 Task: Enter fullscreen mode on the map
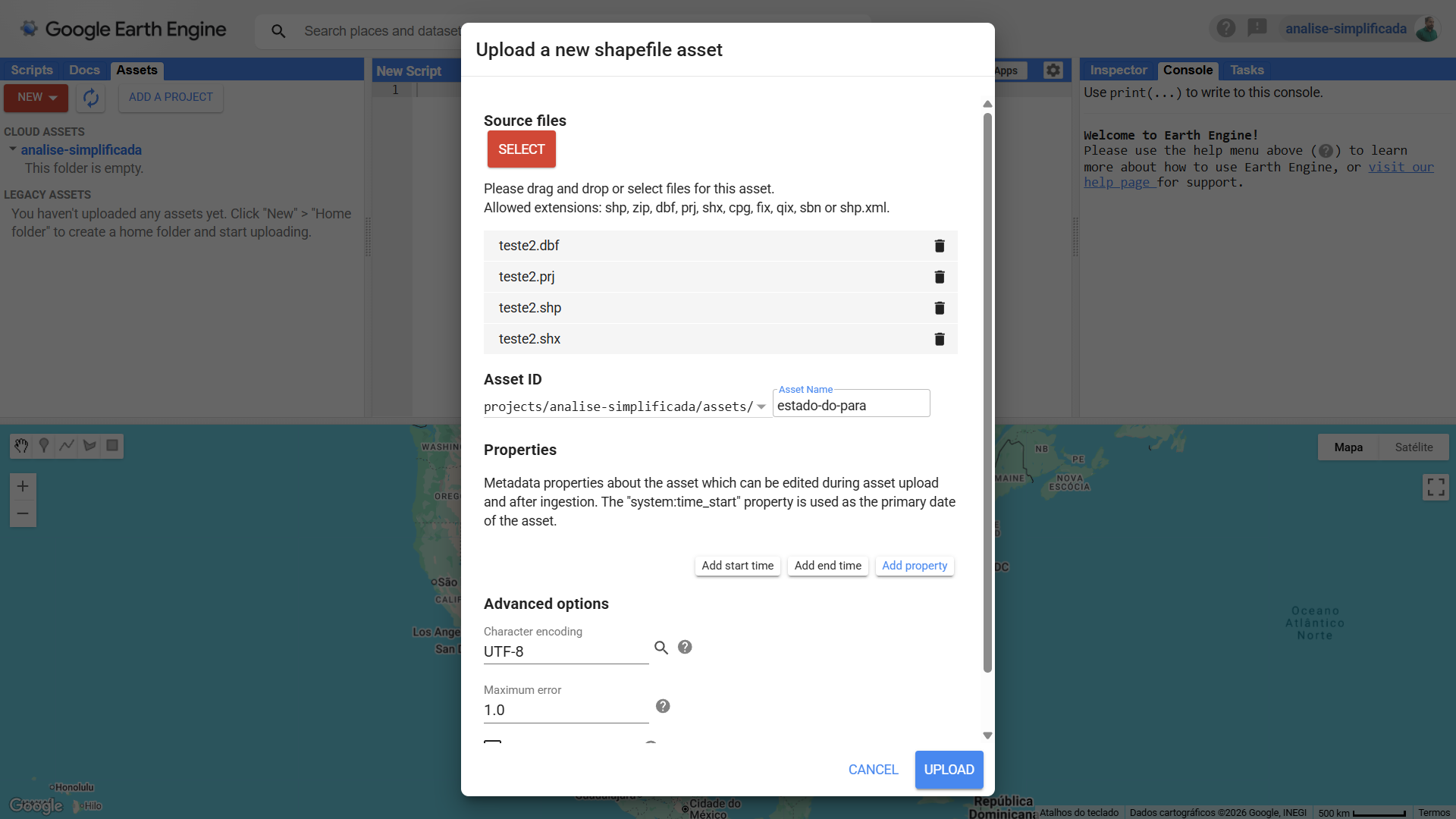click(1436, 486)
